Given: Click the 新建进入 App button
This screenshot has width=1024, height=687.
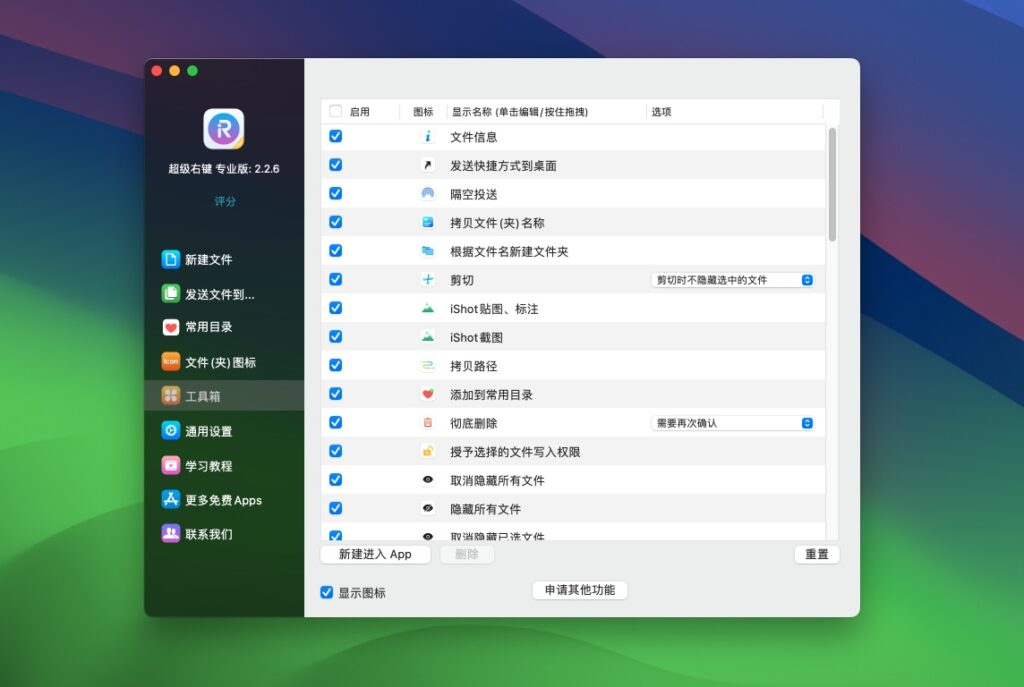Looking at the screenshot, I should 375,554.
